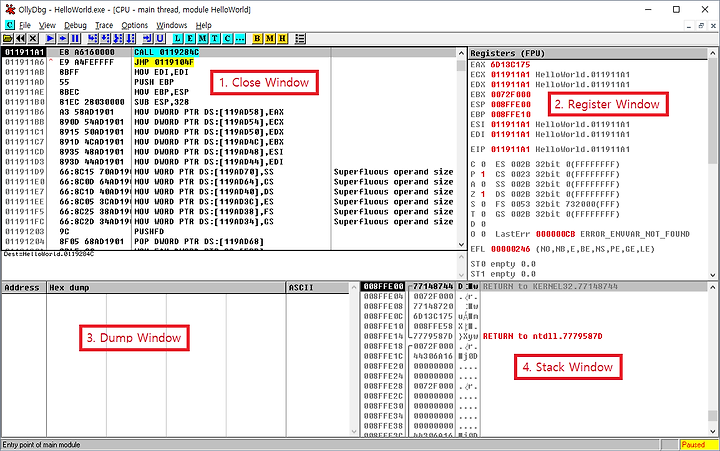This screenshot has width=720, height=451.
Task: Click the Execute till return icon
Action: click(147, 39)
